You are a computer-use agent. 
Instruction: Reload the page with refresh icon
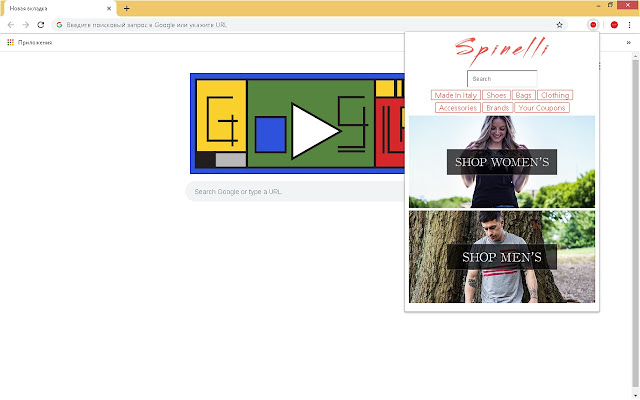pyautogui.click(x=40, y=25)
